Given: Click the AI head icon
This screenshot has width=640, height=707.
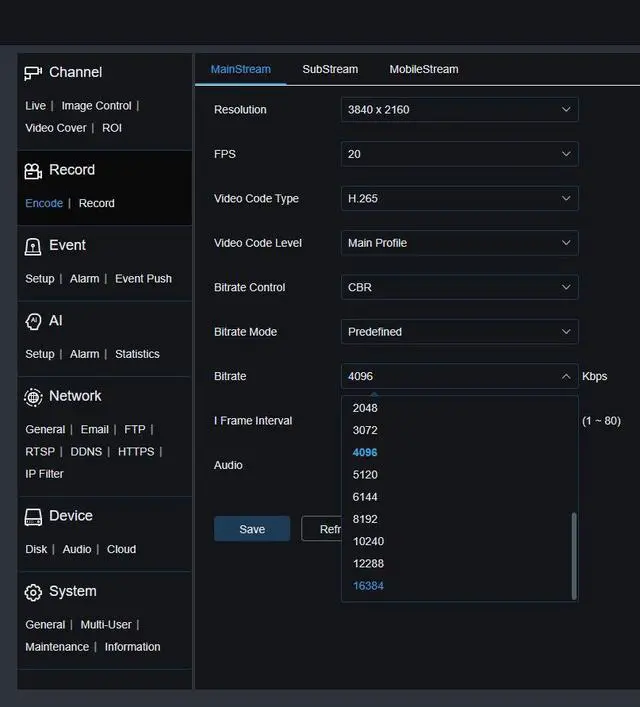Looking at the screenshot, I should 33,321.
